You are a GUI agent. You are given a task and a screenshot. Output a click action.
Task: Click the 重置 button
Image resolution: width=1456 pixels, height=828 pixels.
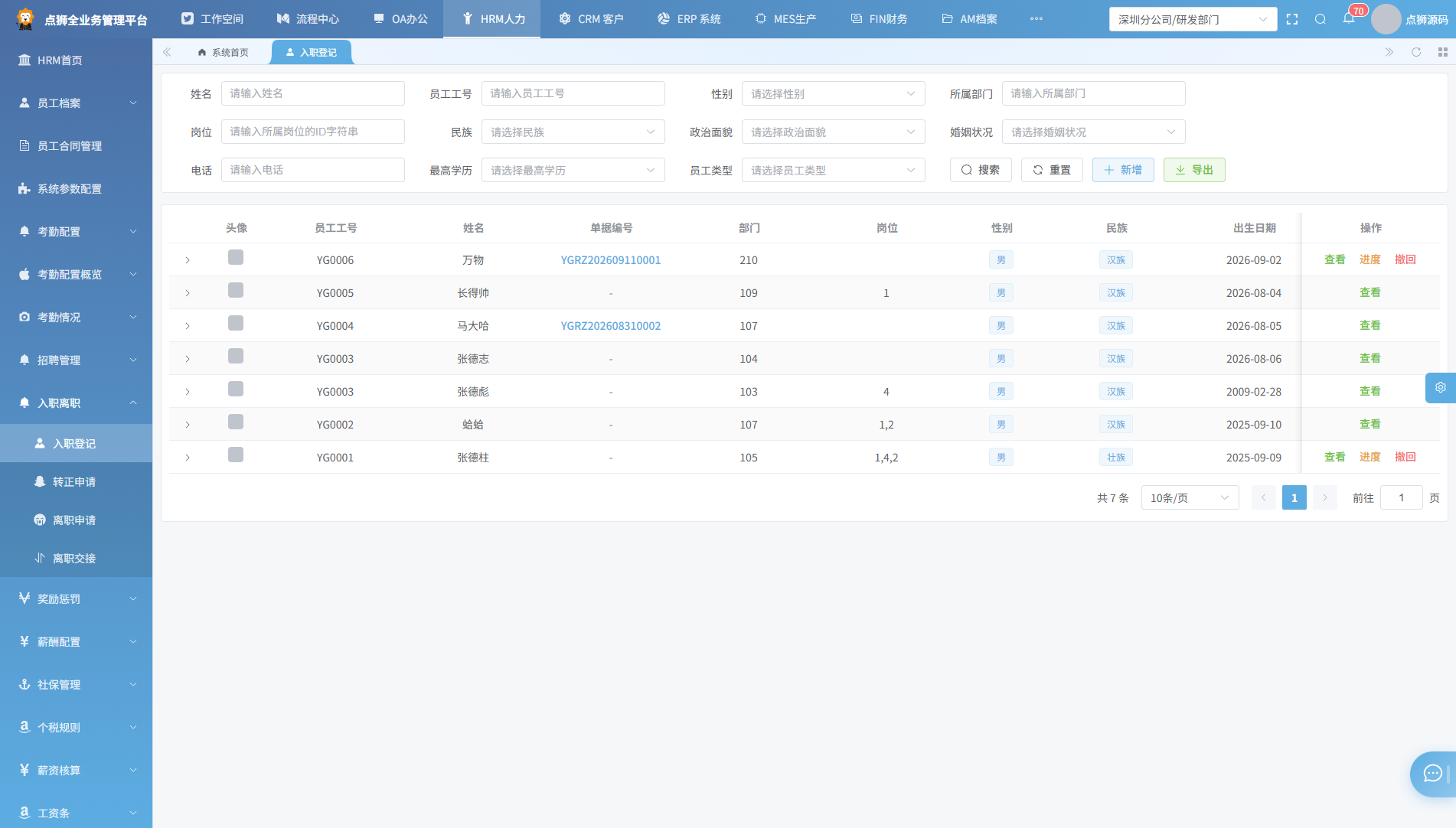tap(1052, 170)
